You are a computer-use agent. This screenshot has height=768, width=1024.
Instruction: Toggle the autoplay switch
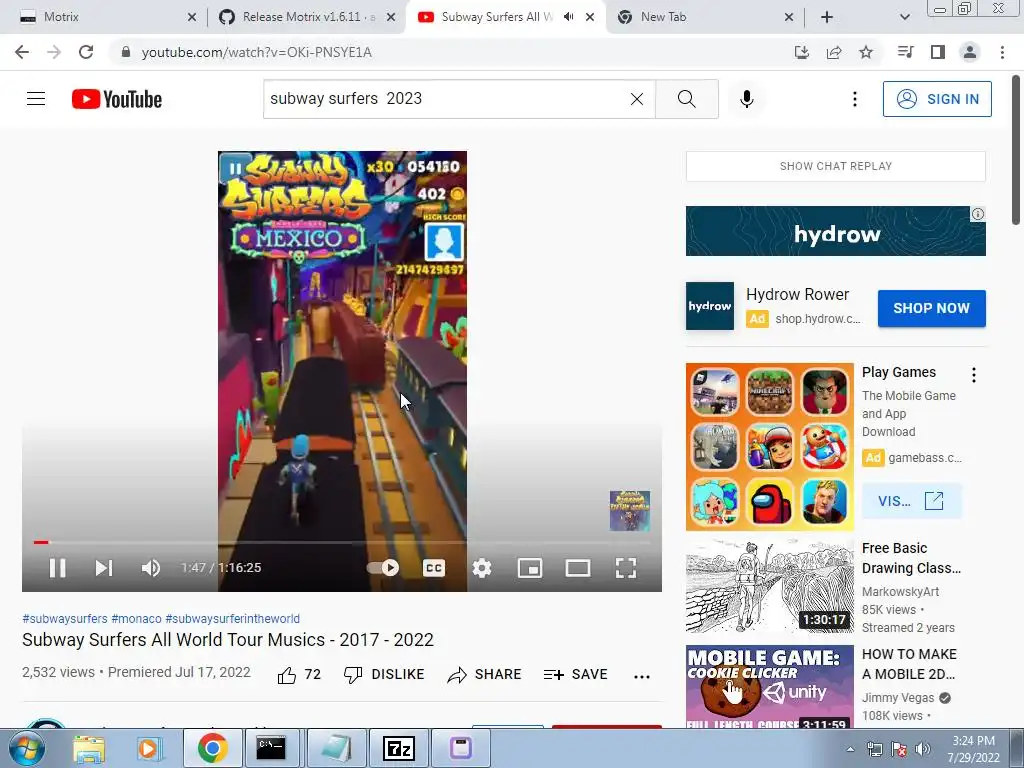click(x=383, y=568)
